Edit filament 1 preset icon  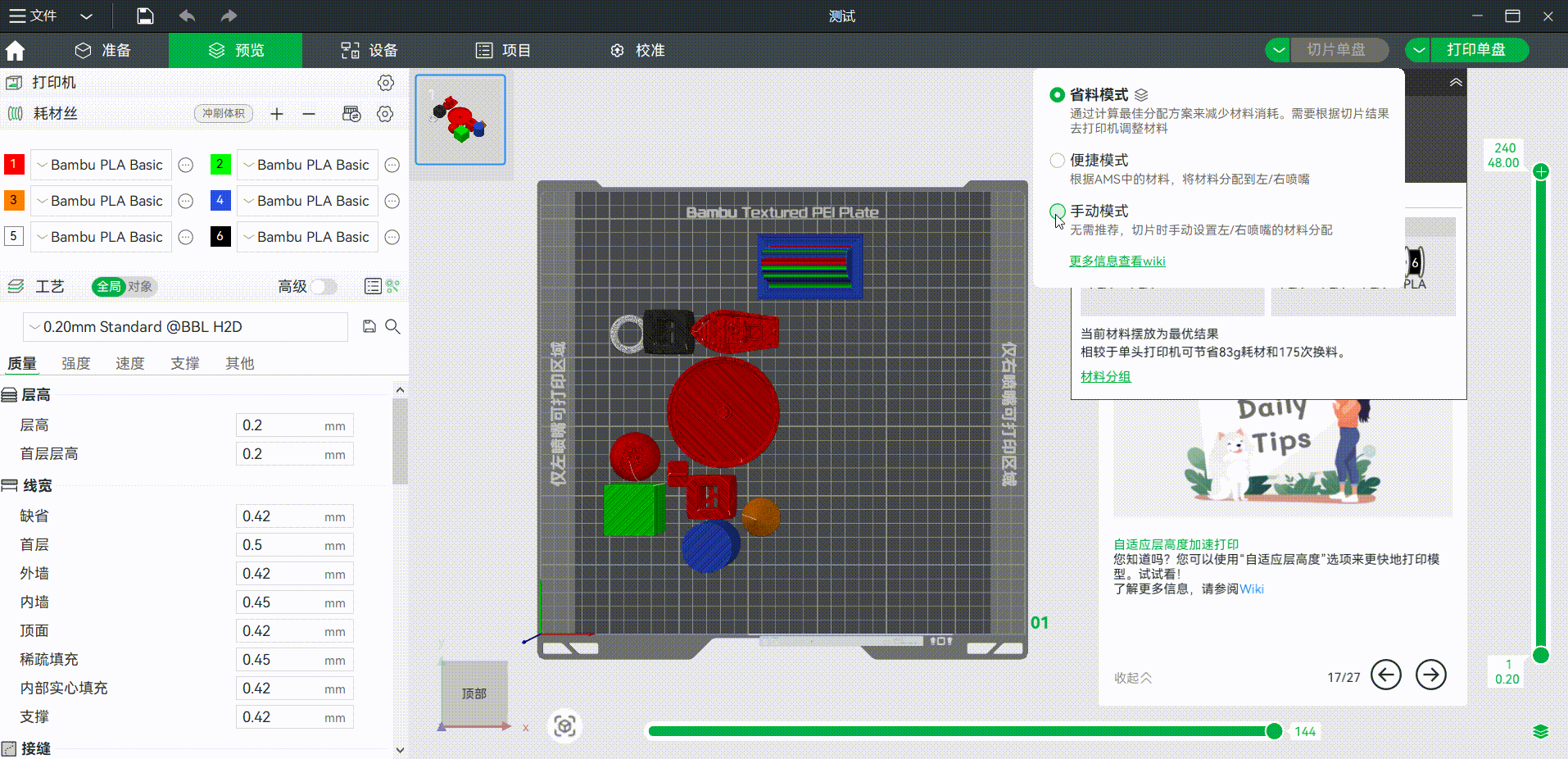pos(186,165)
